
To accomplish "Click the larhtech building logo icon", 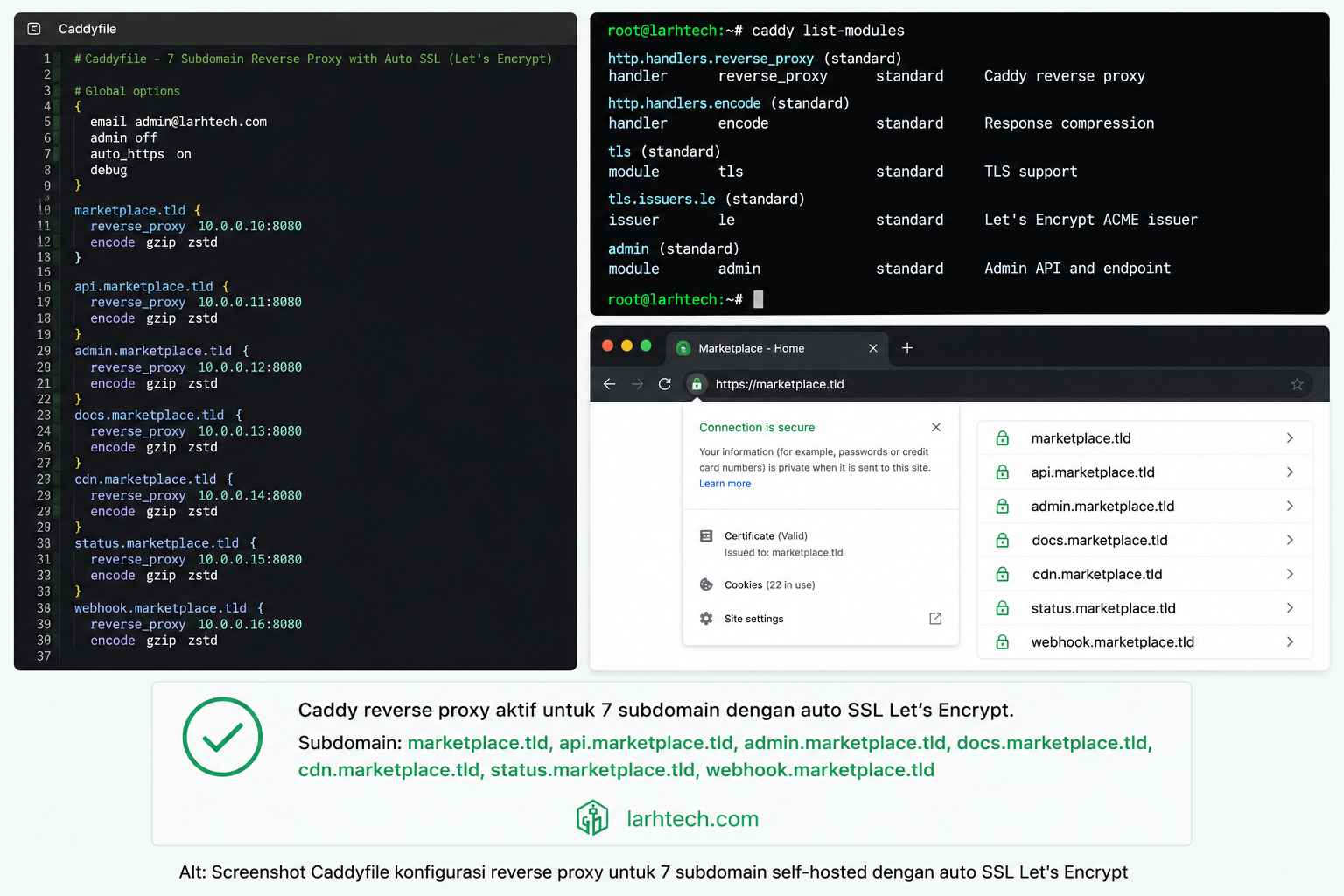I will click(592, 818).
